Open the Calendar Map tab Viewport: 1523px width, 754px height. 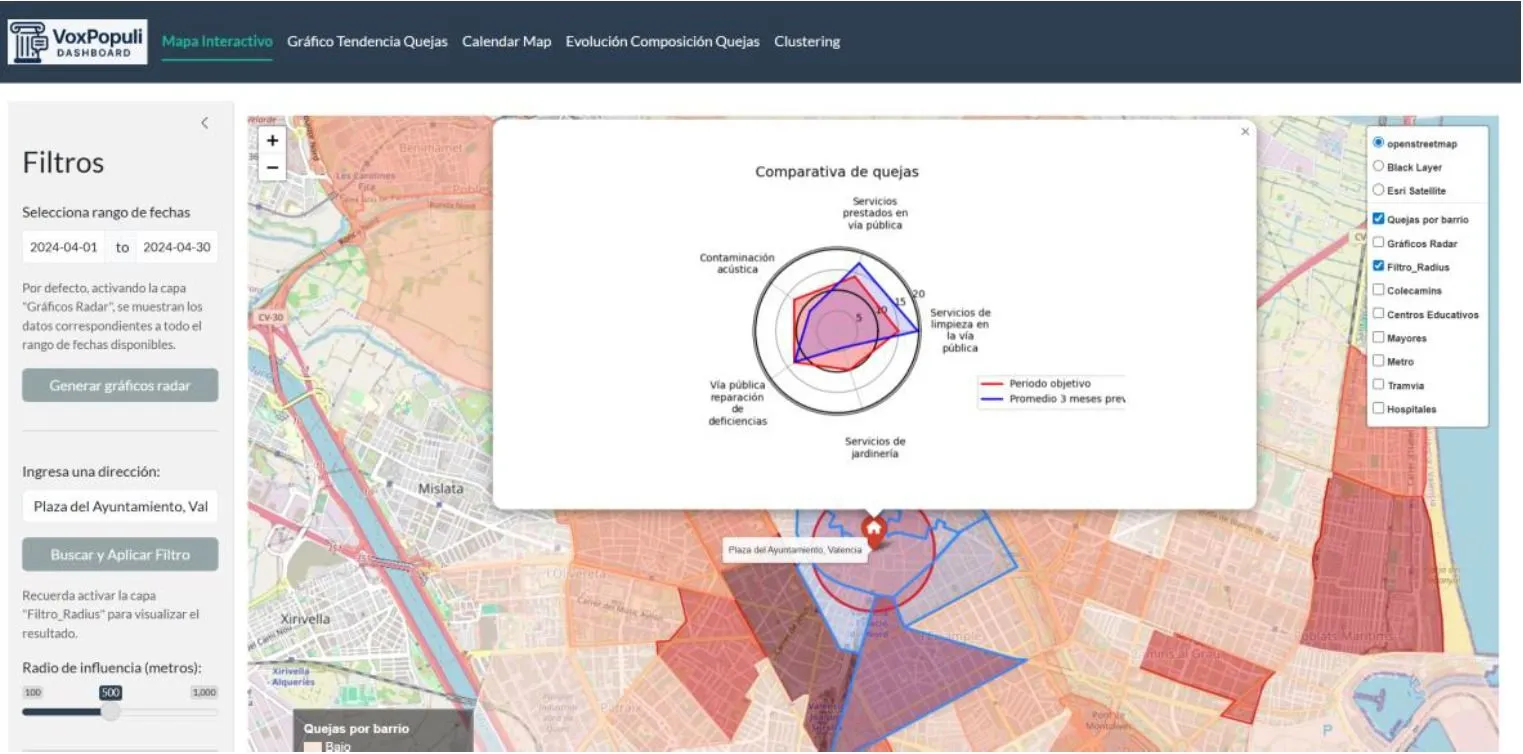[x=506, y=42]
